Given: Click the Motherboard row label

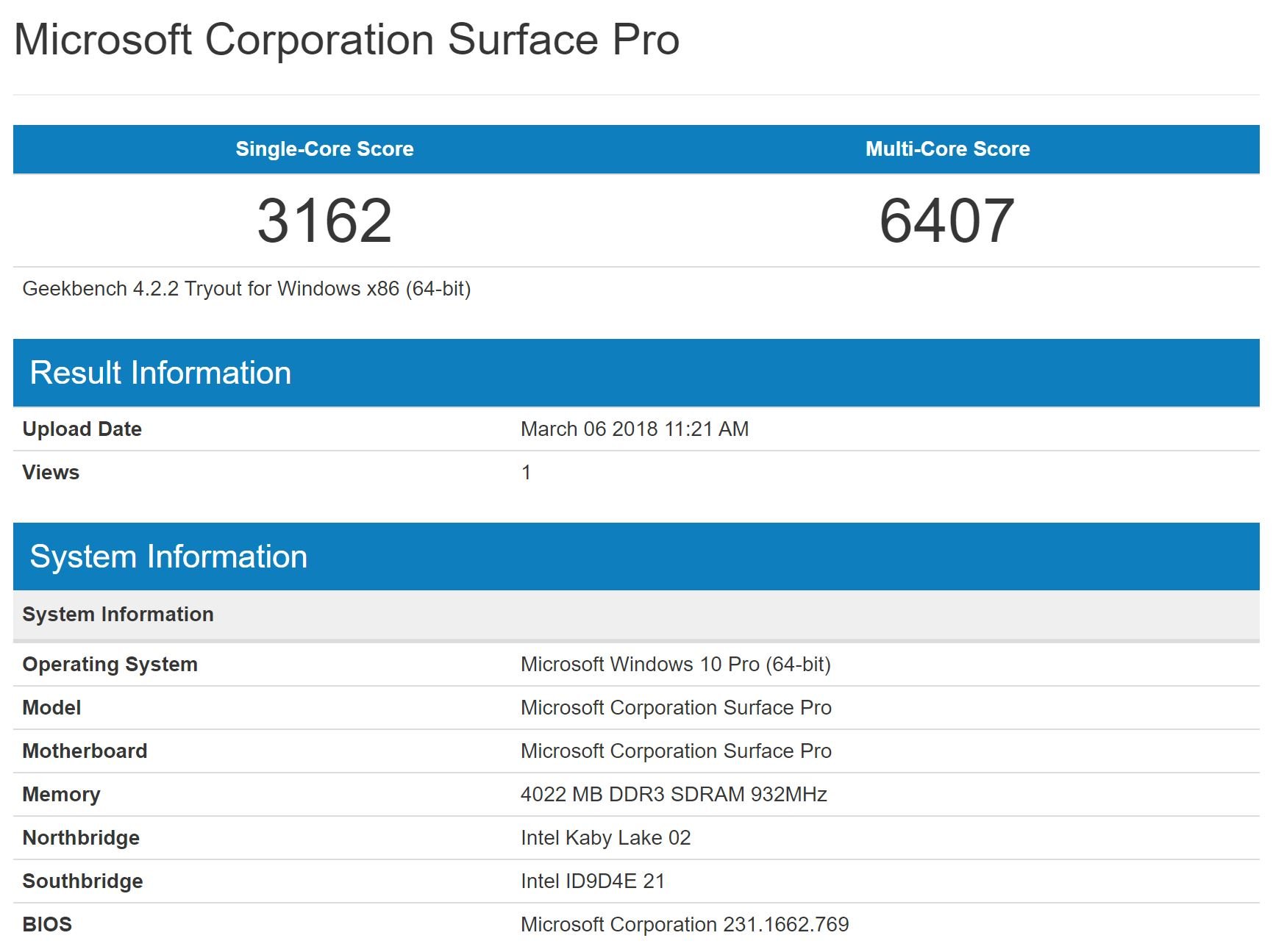Looking at the screenshot, I should pyautogui.click(x=85, y=751).
